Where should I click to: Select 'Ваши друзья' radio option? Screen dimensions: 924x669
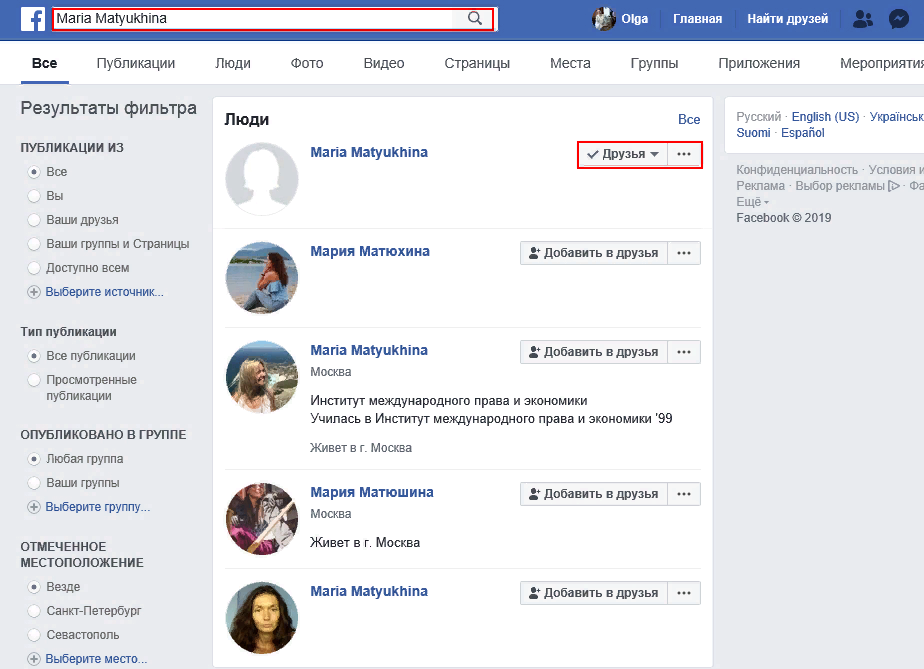[x=34, y=220]
